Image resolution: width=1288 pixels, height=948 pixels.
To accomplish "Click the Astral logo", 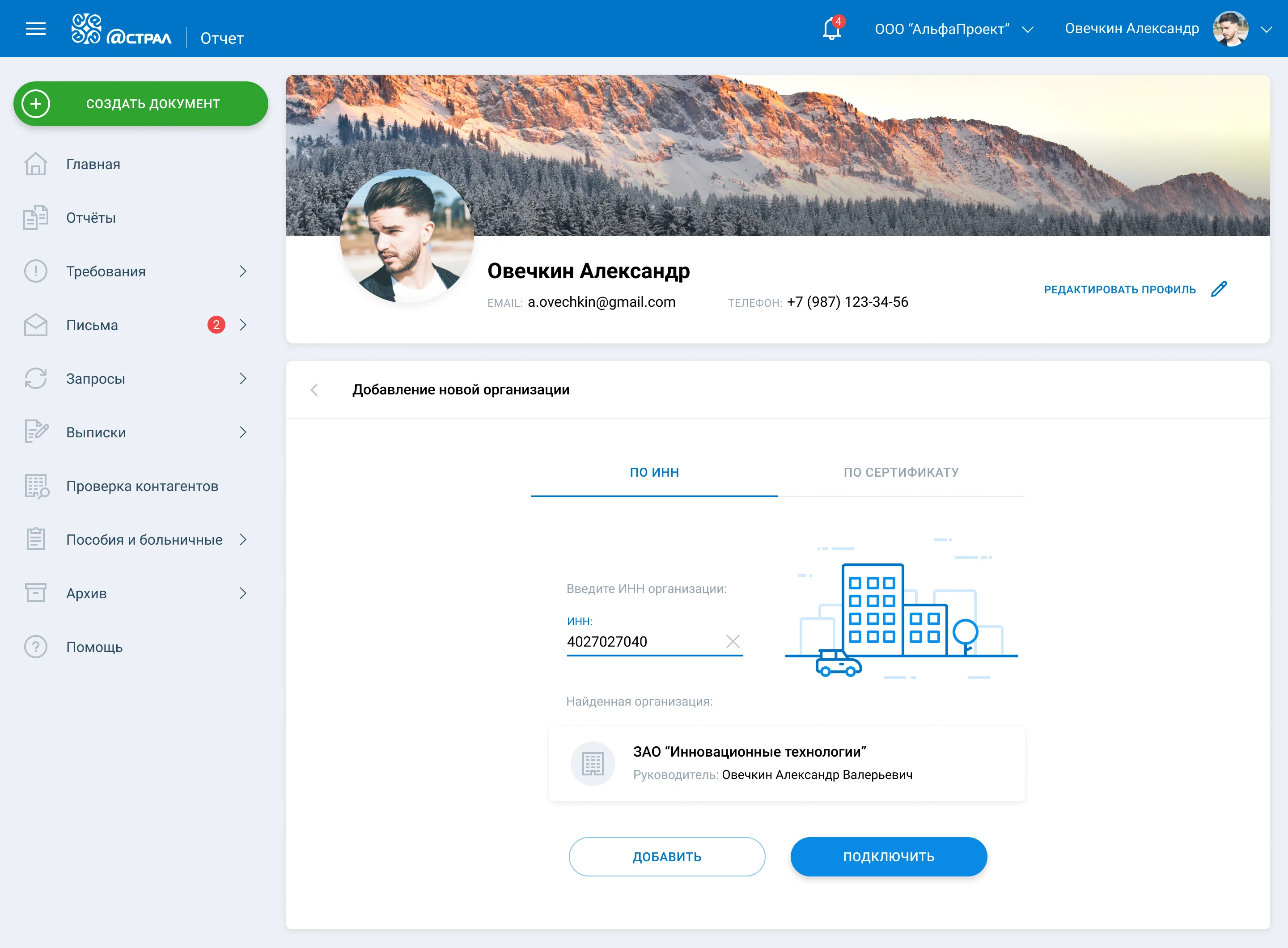I will click(121, 29).
